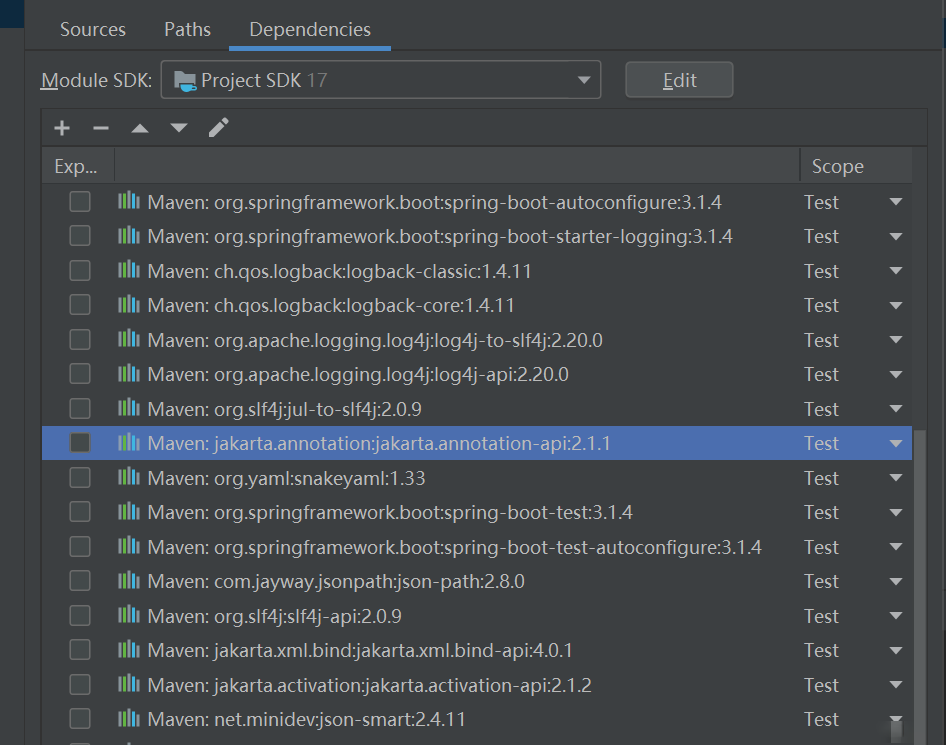This screenshot has height=745, width=946.
Task: Click the Remove dependency minus icon
Action: [101, 128]
